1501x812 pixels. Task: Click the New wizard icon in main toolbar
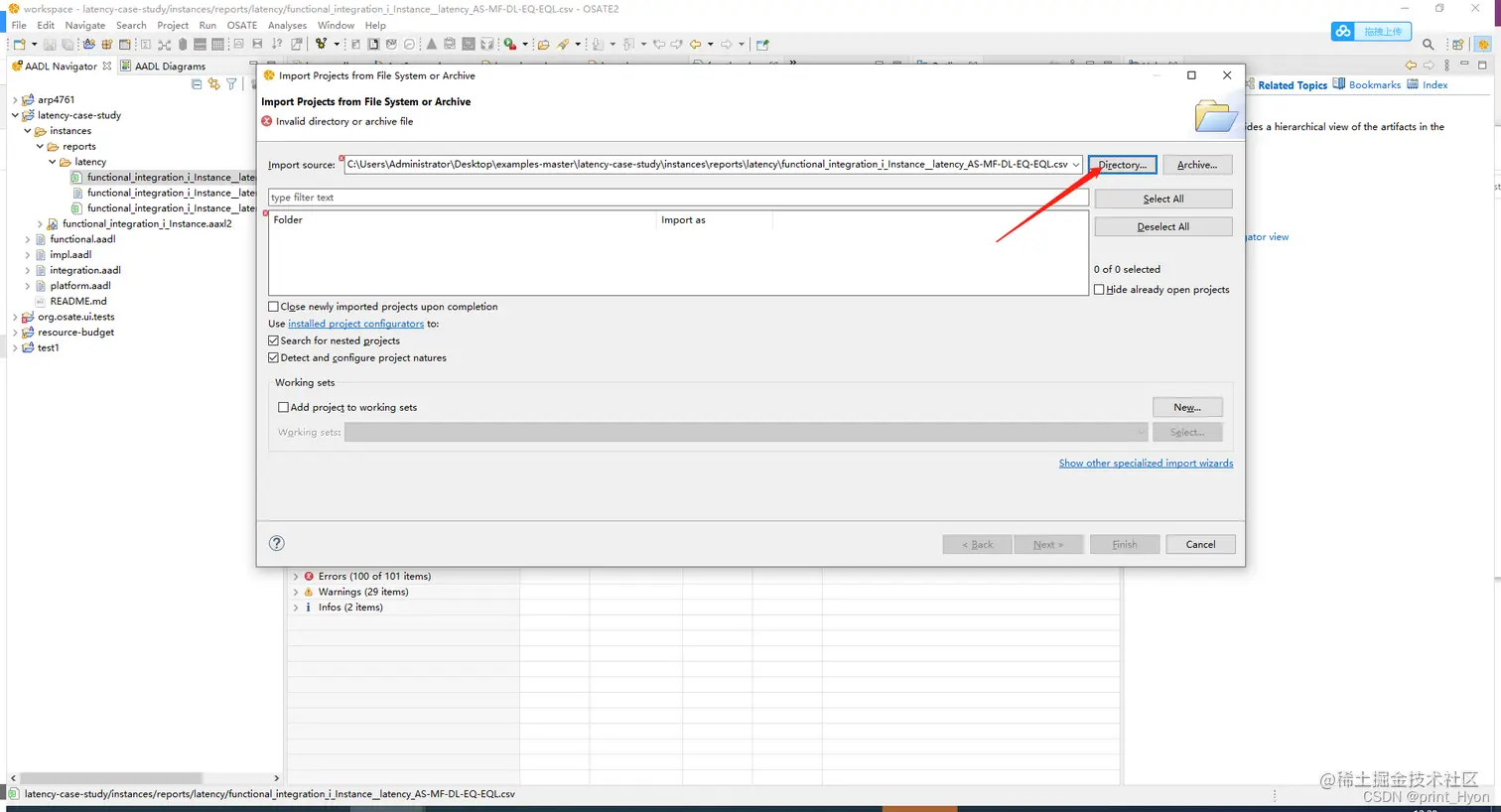click(19, 44)
